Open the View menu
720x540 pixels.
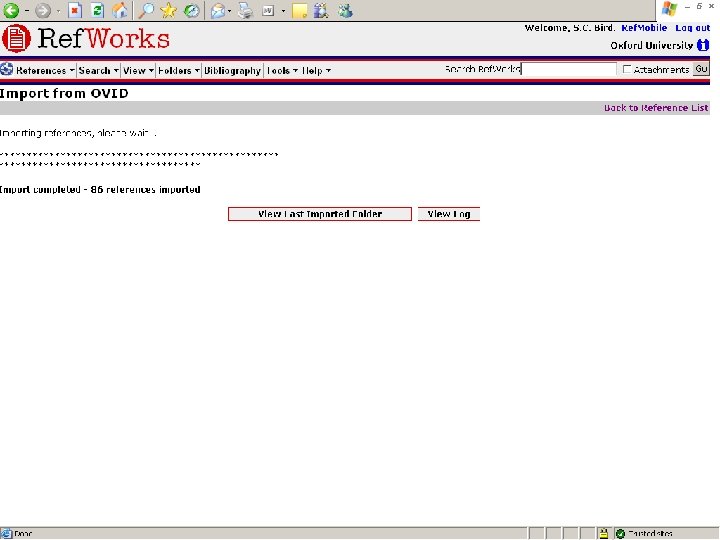138,70
